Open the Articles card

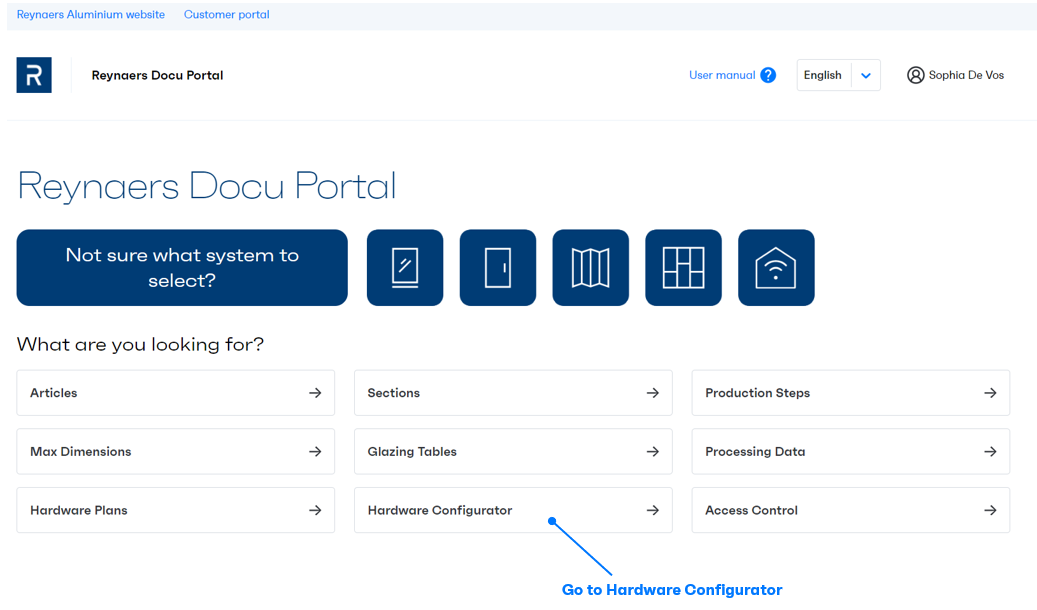(x=175, y=393)
